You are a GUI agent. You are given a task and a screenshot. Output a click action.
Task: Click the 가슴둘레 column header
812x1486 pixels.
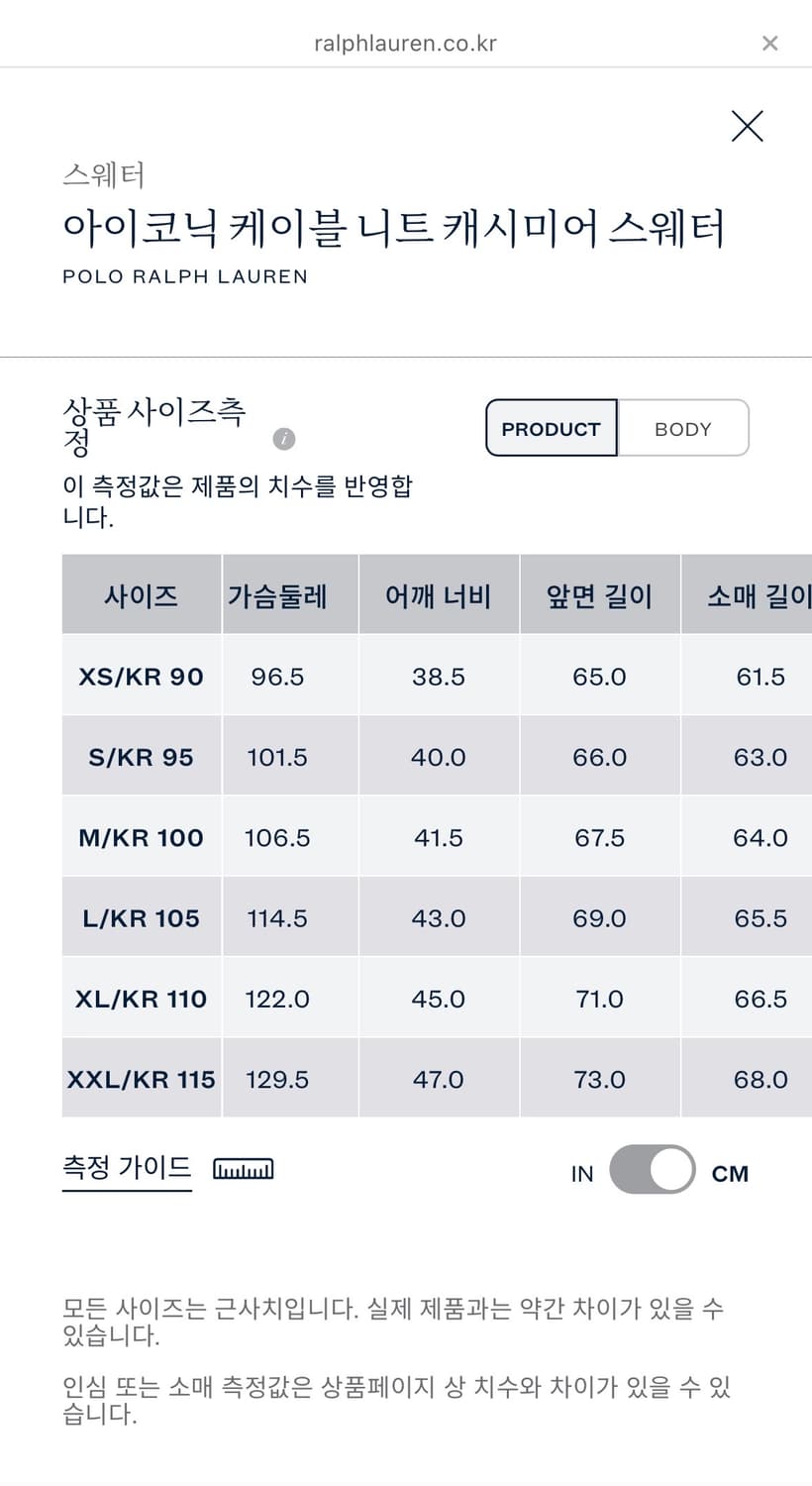click(289, 593)
